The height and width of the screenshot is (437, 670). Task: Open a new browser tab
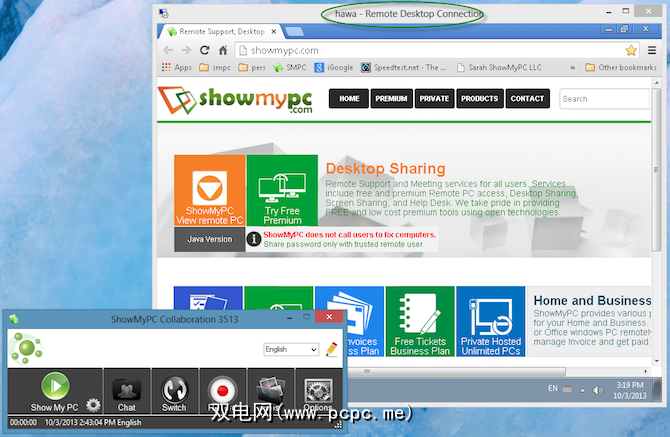(x=294, y=31)
